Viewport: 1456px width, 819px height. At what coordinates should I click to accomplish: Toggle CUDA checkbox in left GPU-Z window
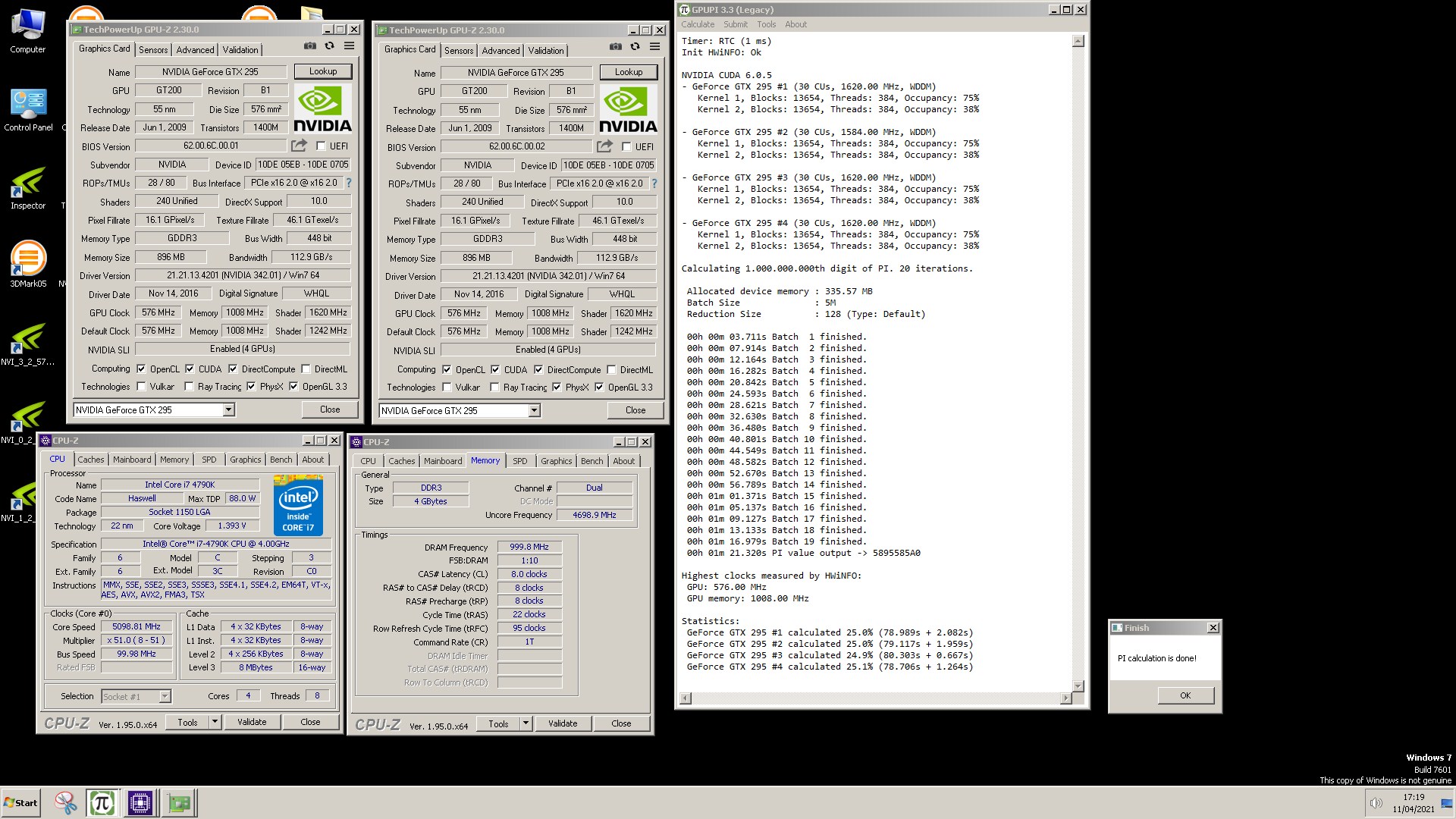pos(190,369)
